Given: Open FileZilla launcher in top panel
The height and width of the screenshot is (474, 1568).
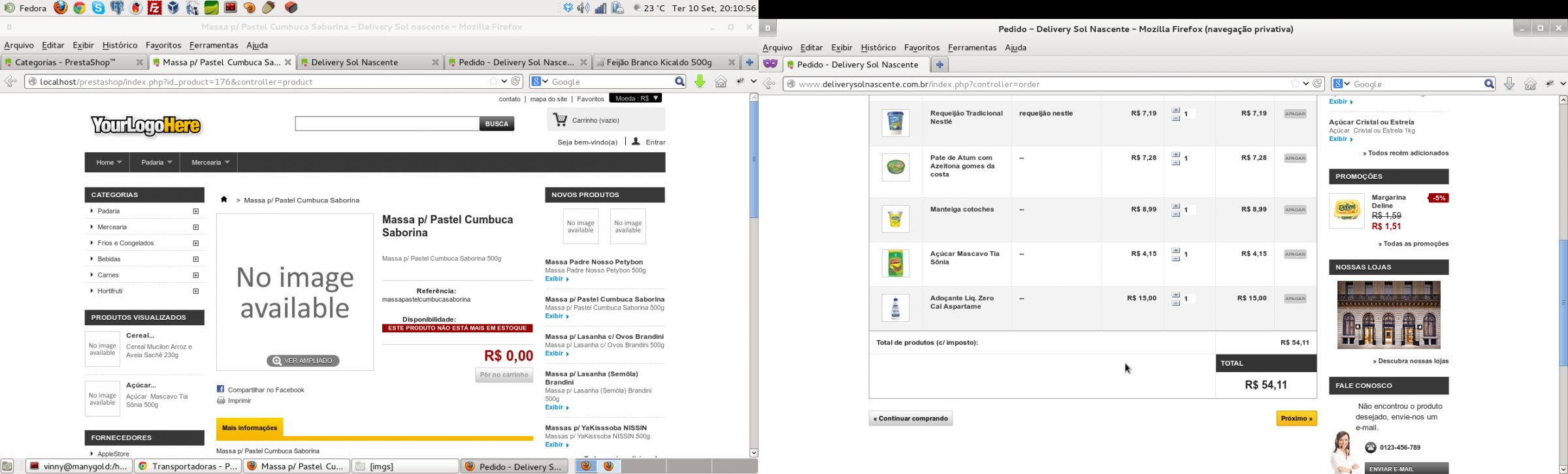Looking at the screenshot, I should click(155, 8).
